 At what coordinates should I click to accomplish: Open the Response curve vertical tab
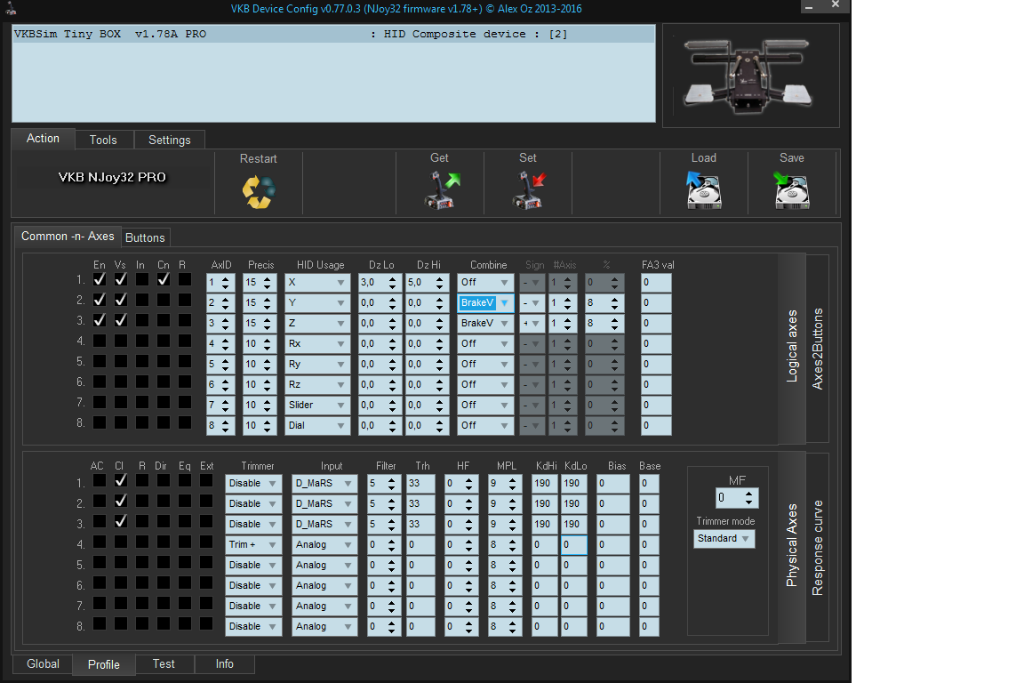pyautogui.click(x=817, y=548)
